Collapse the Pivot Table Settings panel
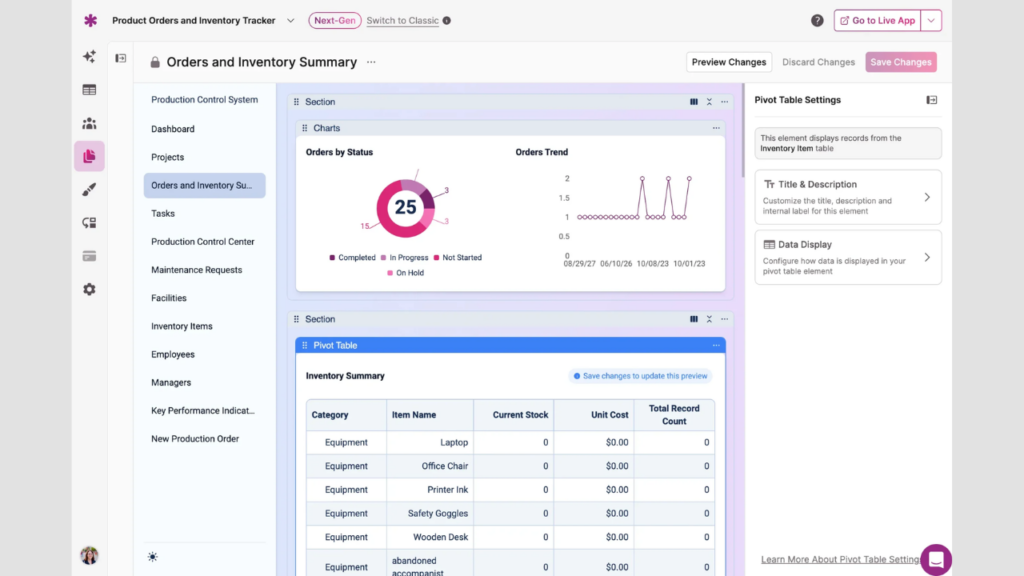This screenshot has width=1024, height=576. 931,100
